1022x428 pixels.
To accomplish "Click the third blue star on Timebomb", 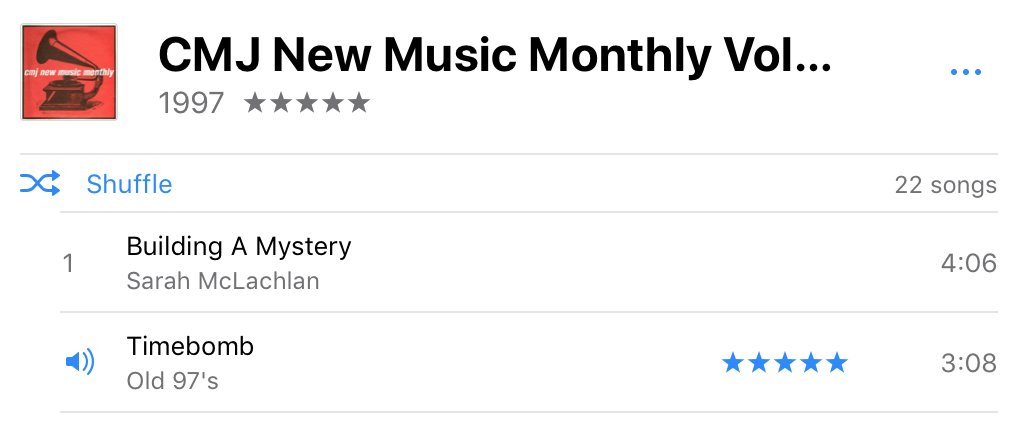I will point(784,363).
